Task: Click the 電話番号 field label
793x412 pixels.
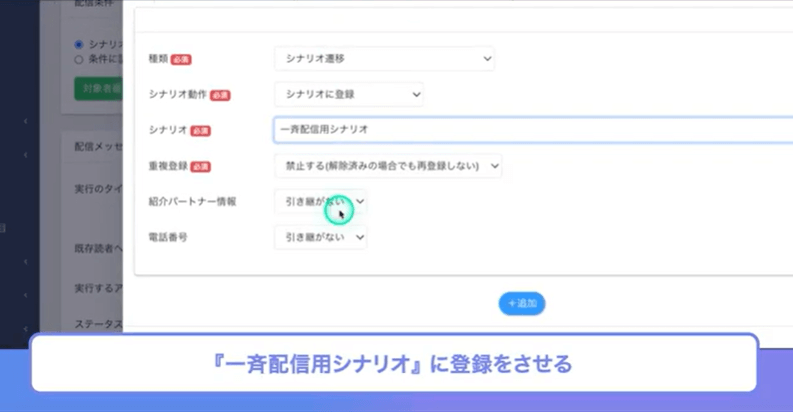Action: pos(168,237)
